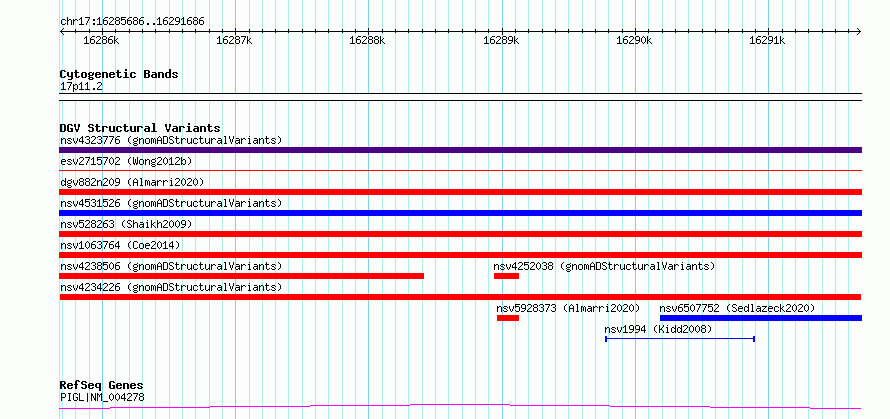Select the nsv1063764 (Coe2014) label
Image resolution: width=890 pixels, height=419 pixels.
120,245
